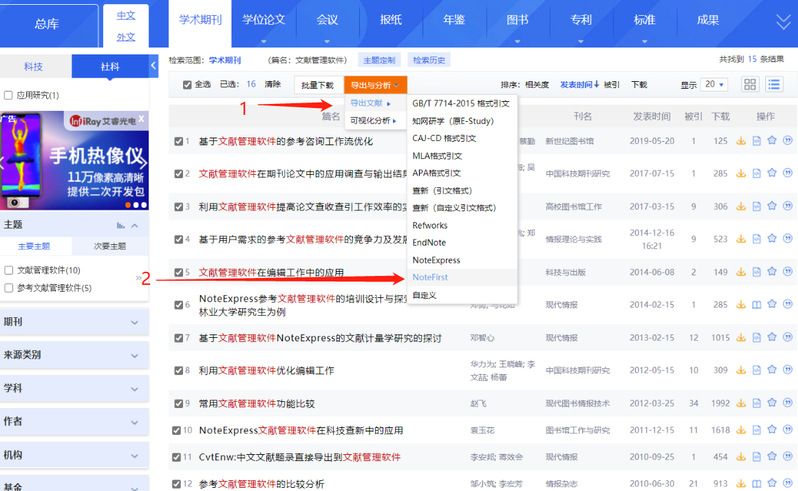The width and height of the screenshot is (798, 491).
Task: Expand the 期刊 filter section
Action: click(74, 321)
